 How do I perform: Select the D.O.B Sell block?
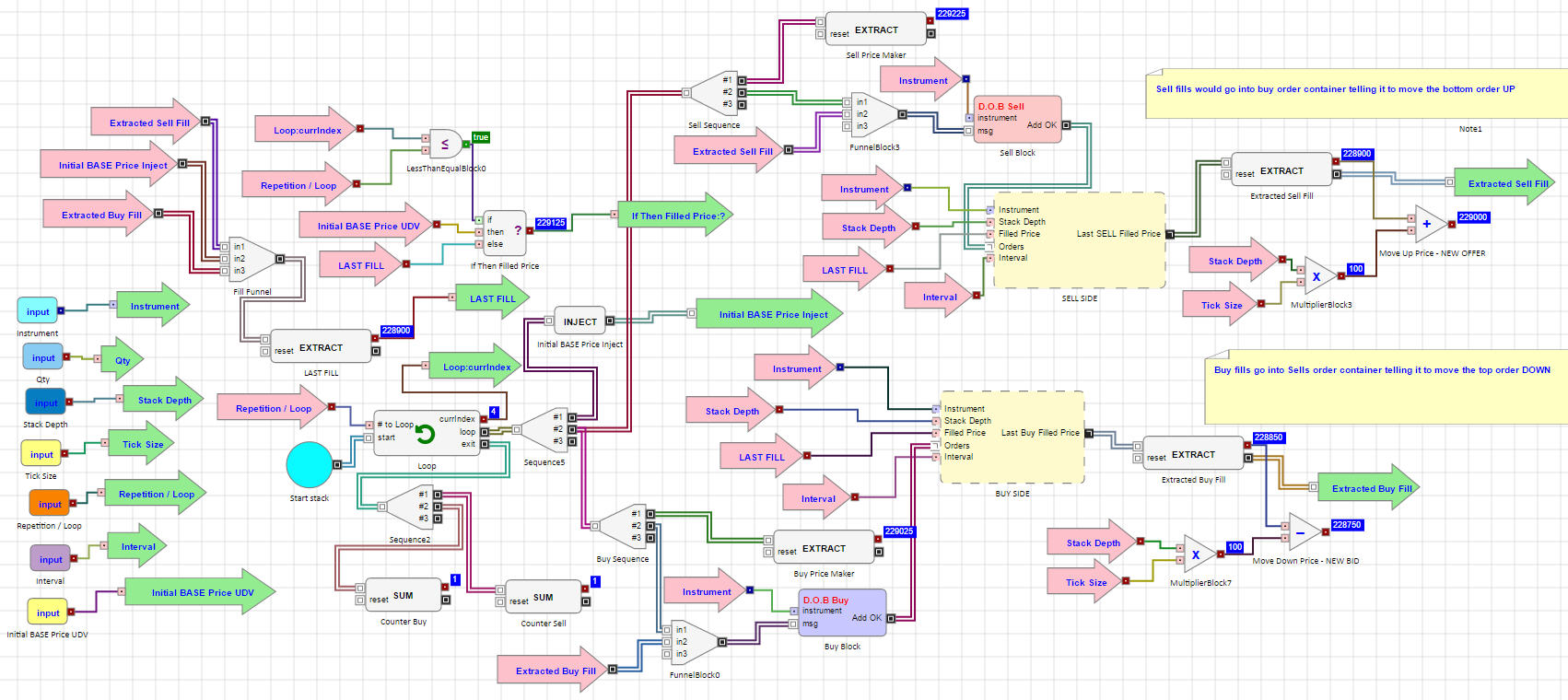coord(1016,119)
